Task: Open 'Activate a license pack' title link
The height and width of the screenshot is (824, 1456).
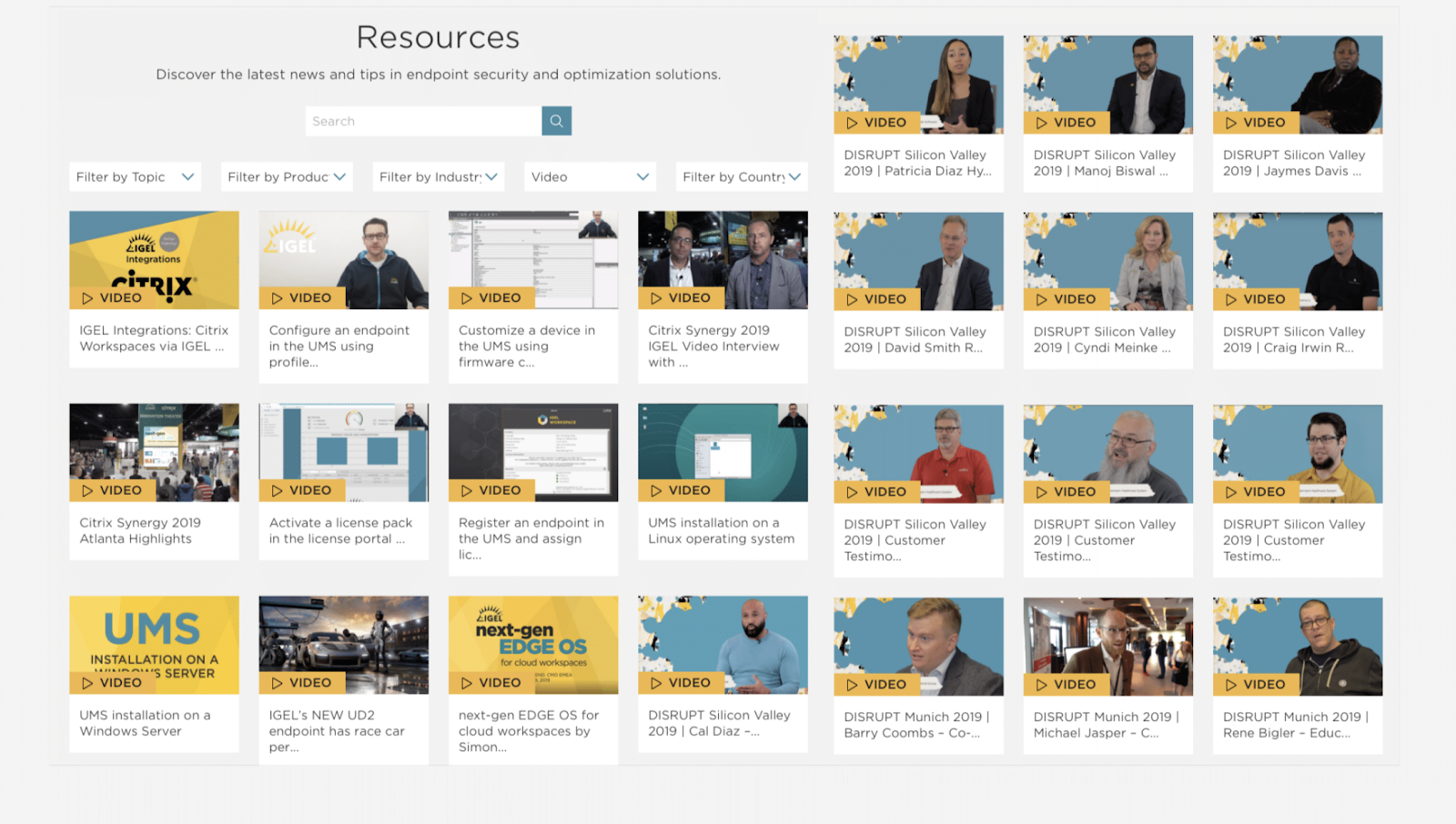Action: coord(341,531)
